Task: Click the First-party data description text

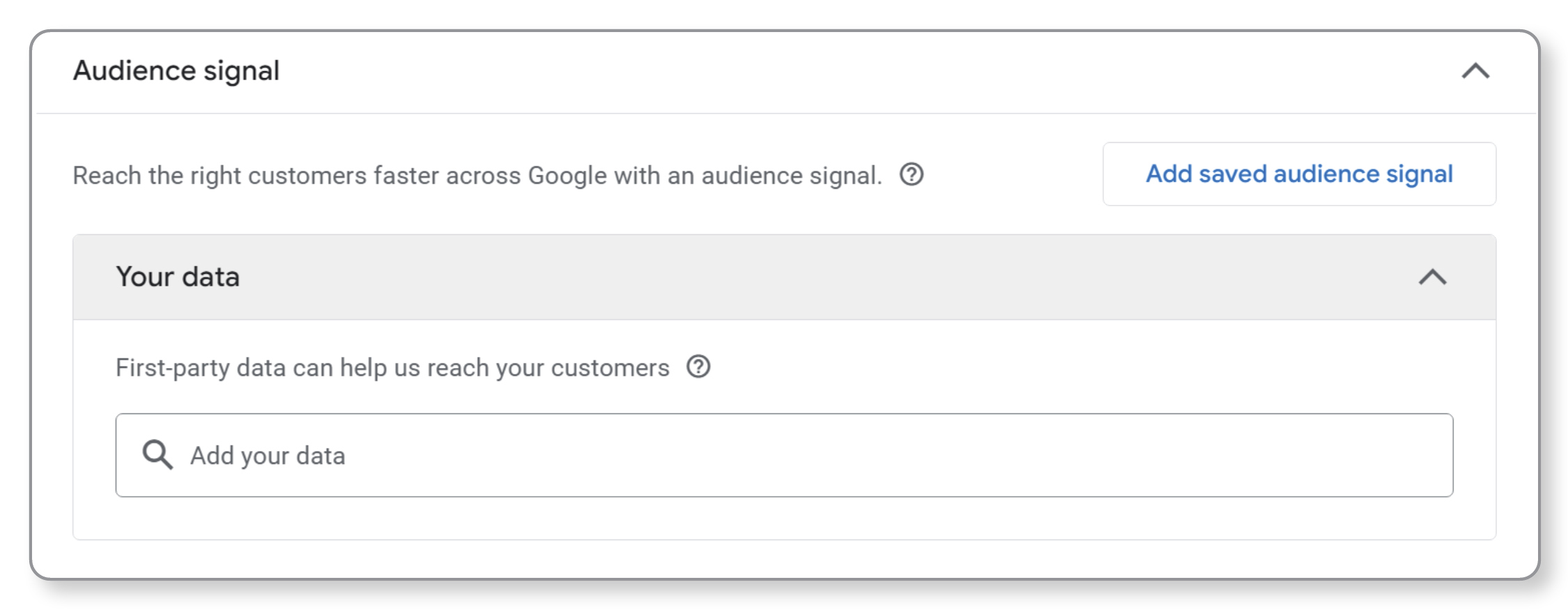Action: click(x=392, y=368)
